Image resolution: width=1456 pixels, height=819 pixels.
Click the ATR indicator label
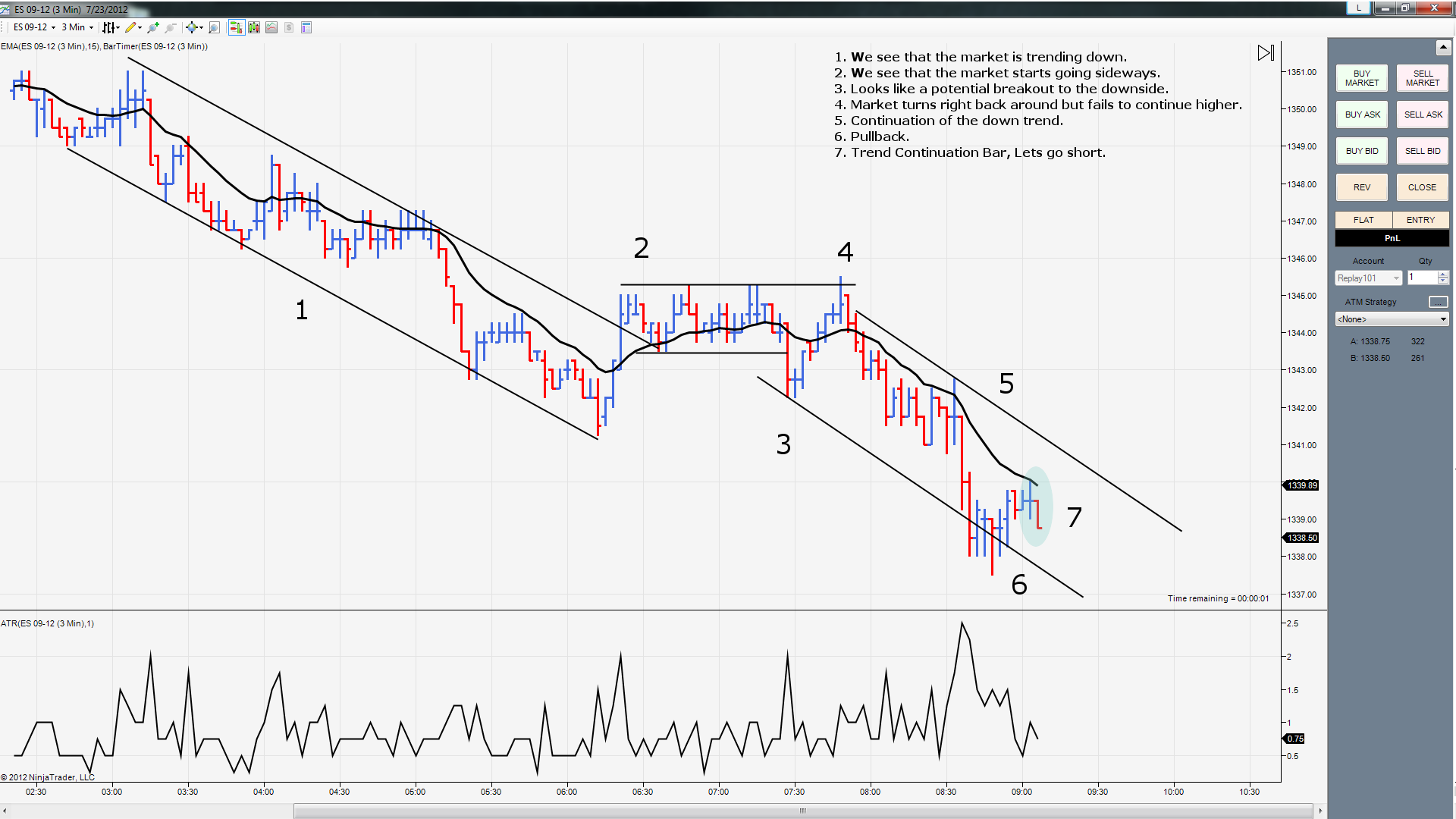tap(48, 623)
